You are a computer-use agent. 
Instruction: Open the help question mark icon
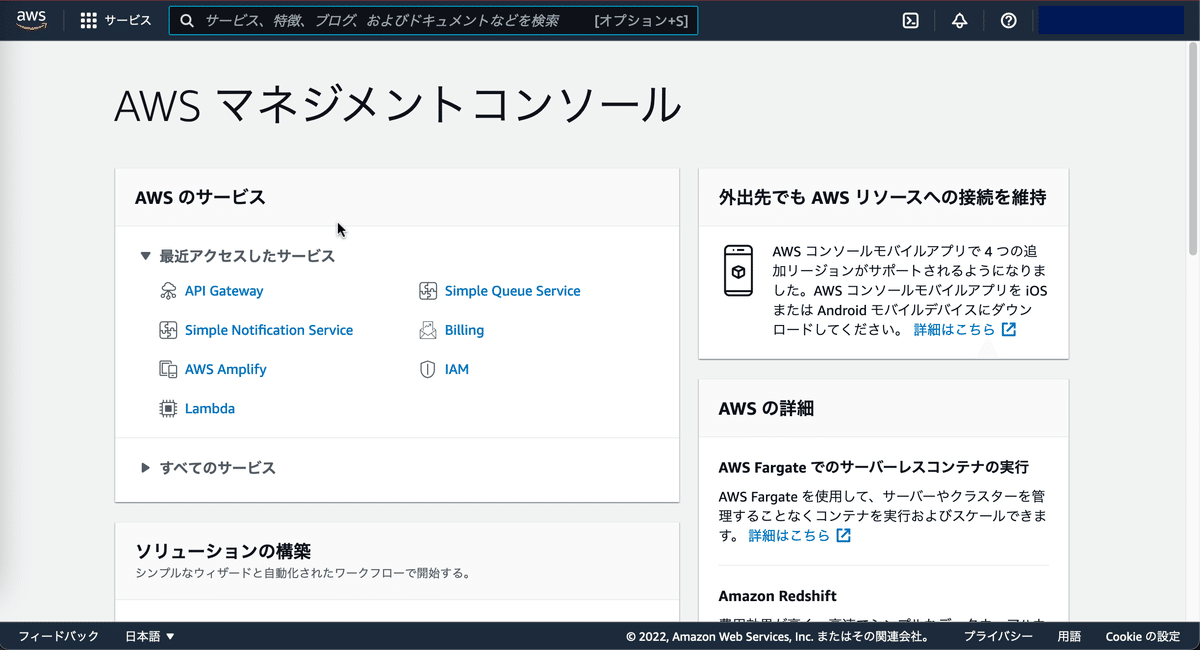click(x=1008, y=20)
